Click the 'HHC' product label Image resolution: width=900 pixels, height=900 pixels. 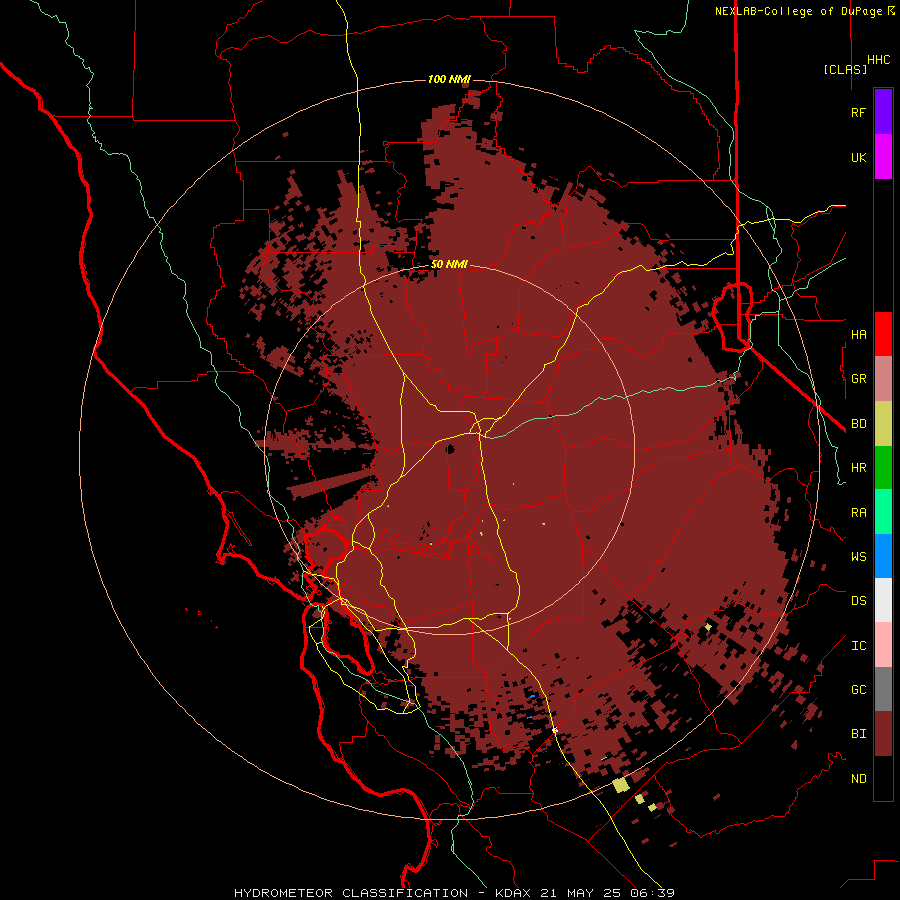[879, 60]
